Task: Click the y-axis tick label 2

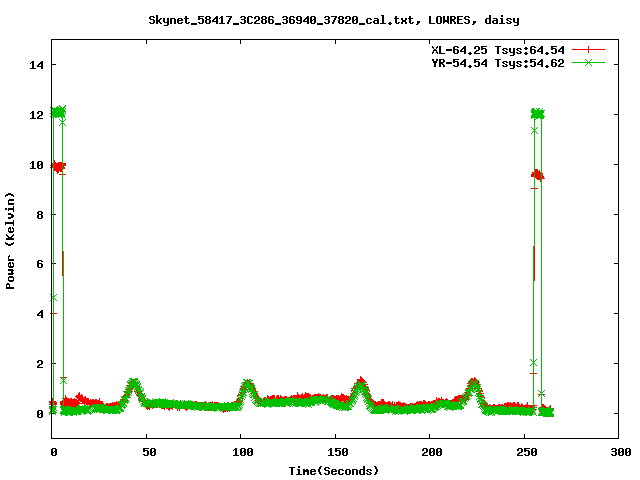Action: coord(40,364)
